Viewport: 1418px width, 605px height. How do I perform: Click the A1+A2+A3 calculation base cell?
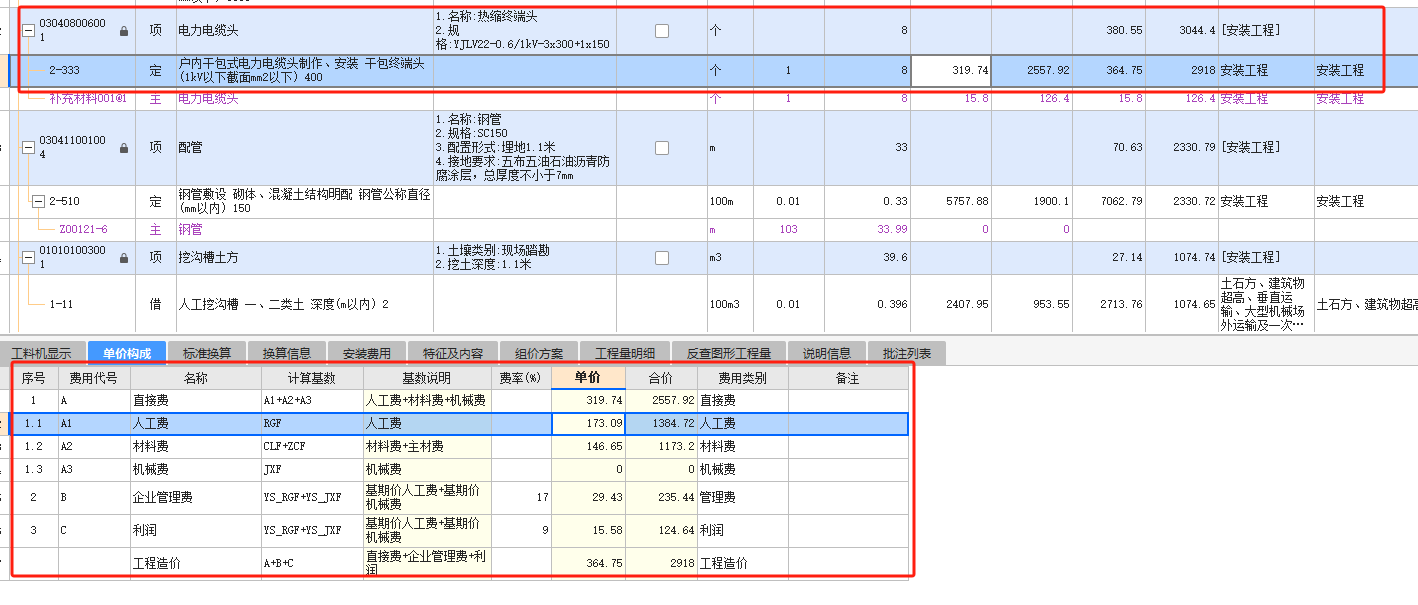(x=311, y=400)
